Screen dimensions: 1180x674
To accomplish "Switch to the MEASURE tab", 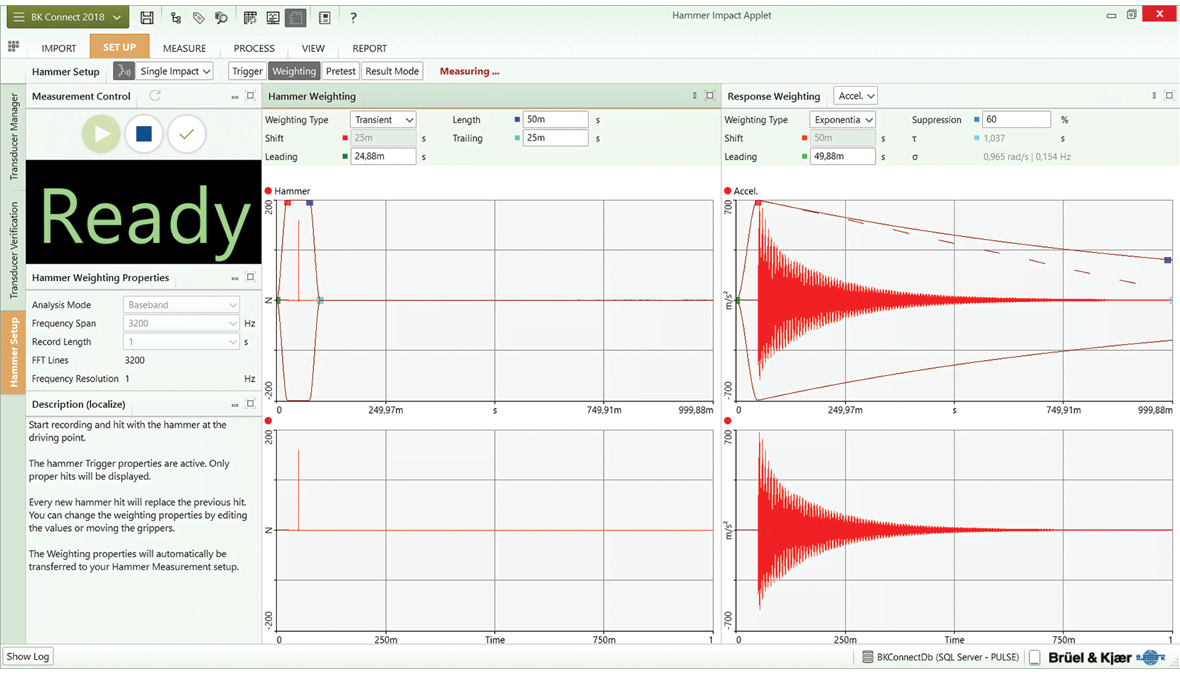I will click(184, 48).
